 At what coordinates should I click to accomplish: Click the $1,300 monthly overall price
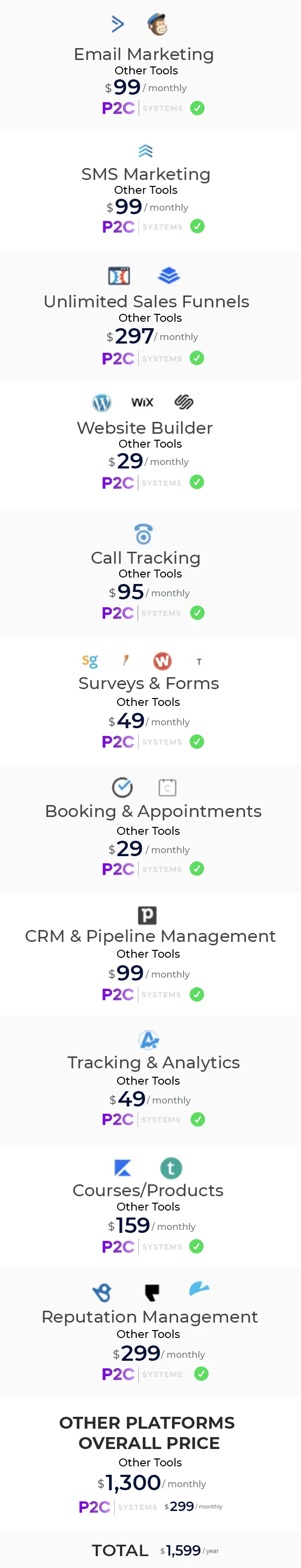[152, 1482]
